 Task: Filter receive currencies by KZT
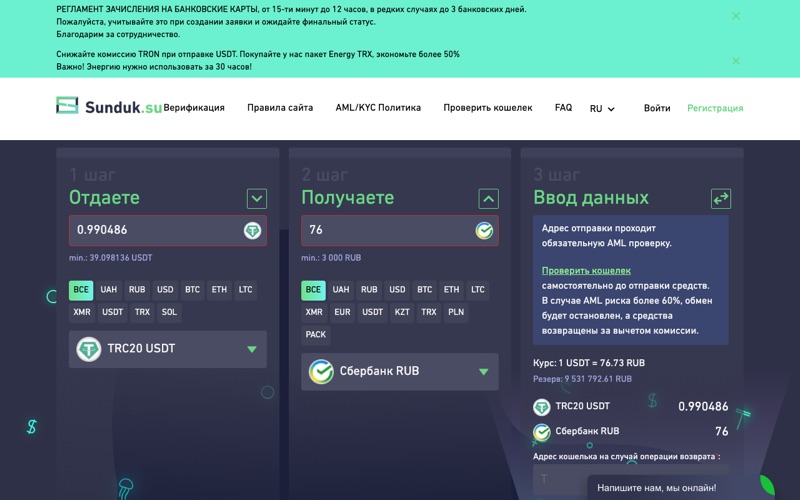(x=402, y=312)
